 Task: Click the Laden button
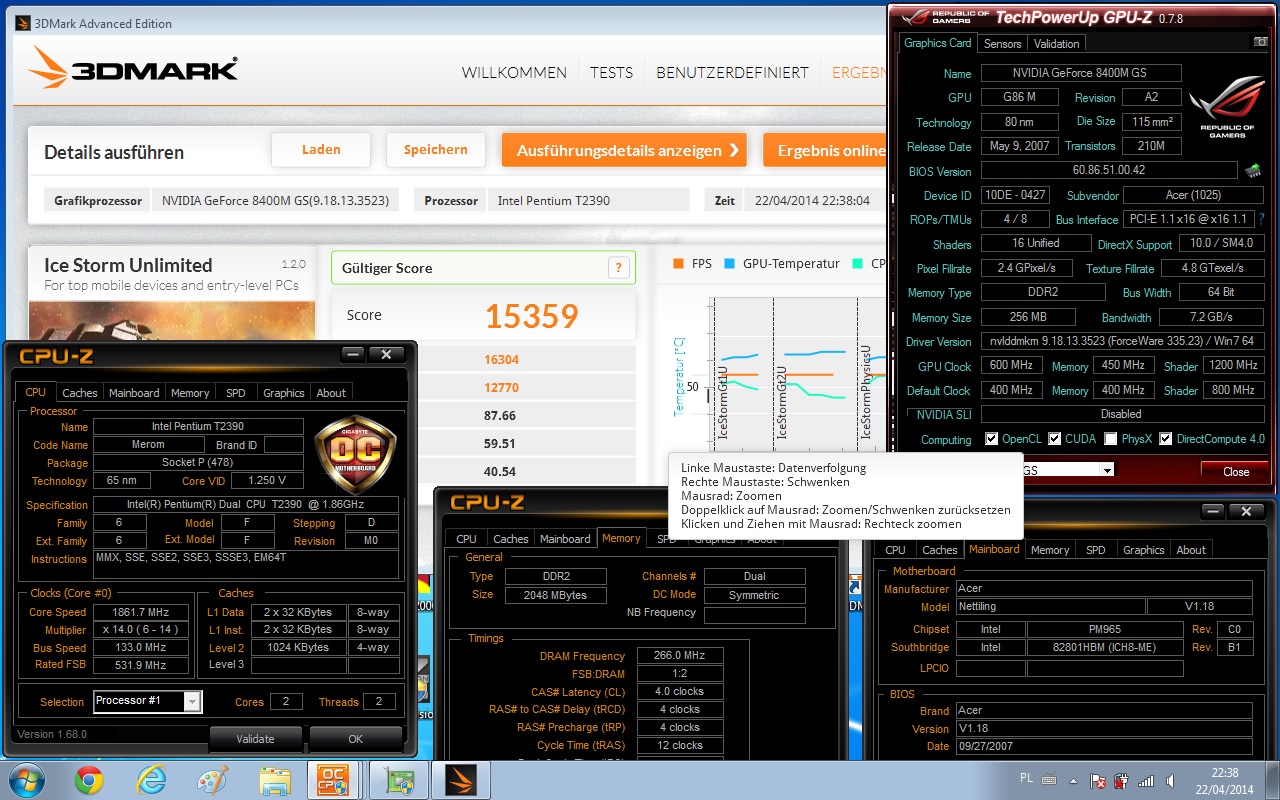tap(321, 150)
